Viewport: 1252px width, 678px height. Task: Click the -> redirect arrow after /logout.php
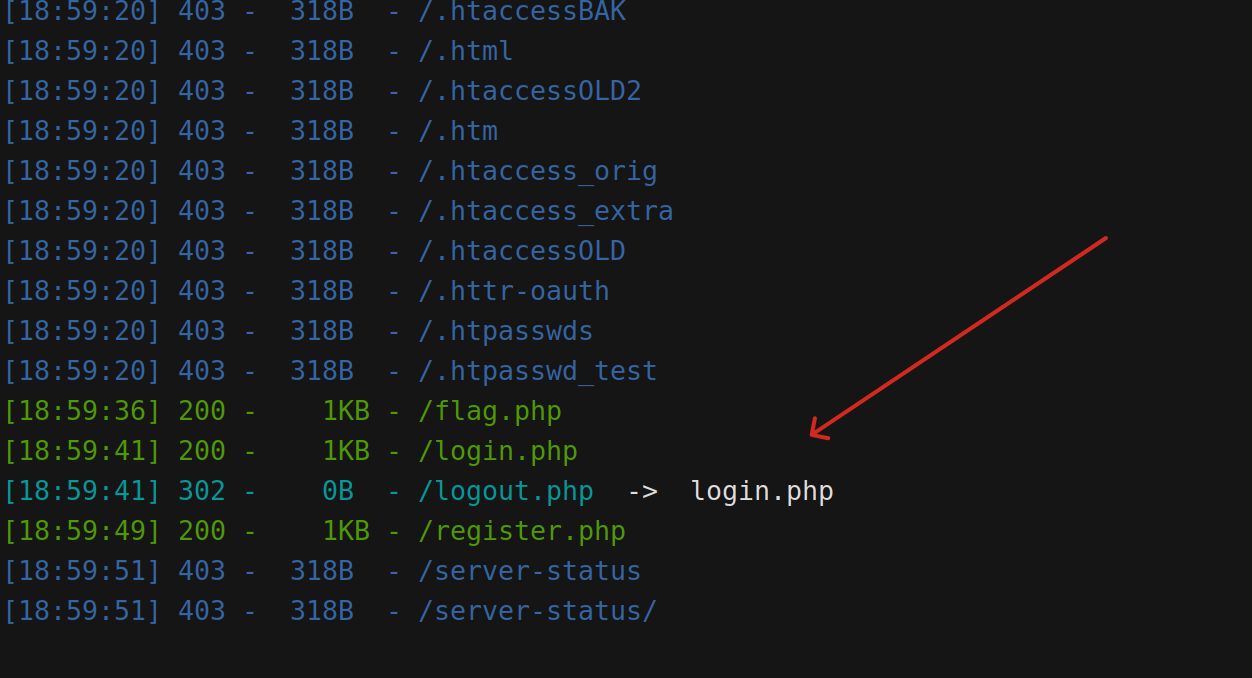click(x=642, y=491)
